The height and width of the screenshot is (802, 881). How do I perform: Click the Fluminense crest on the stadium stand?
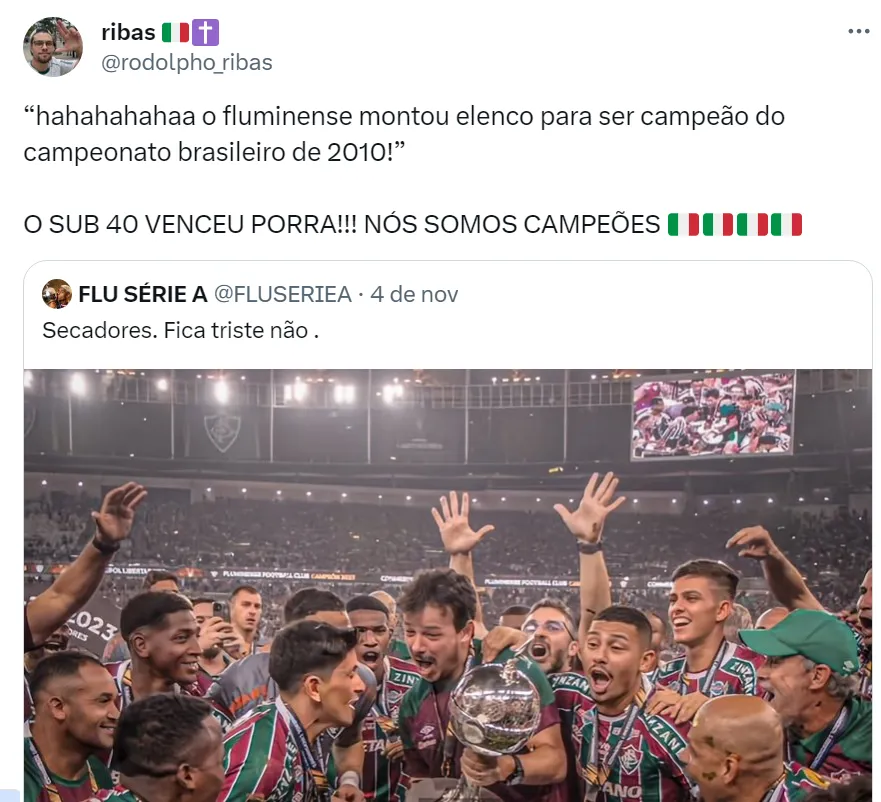tap(222, 432)
